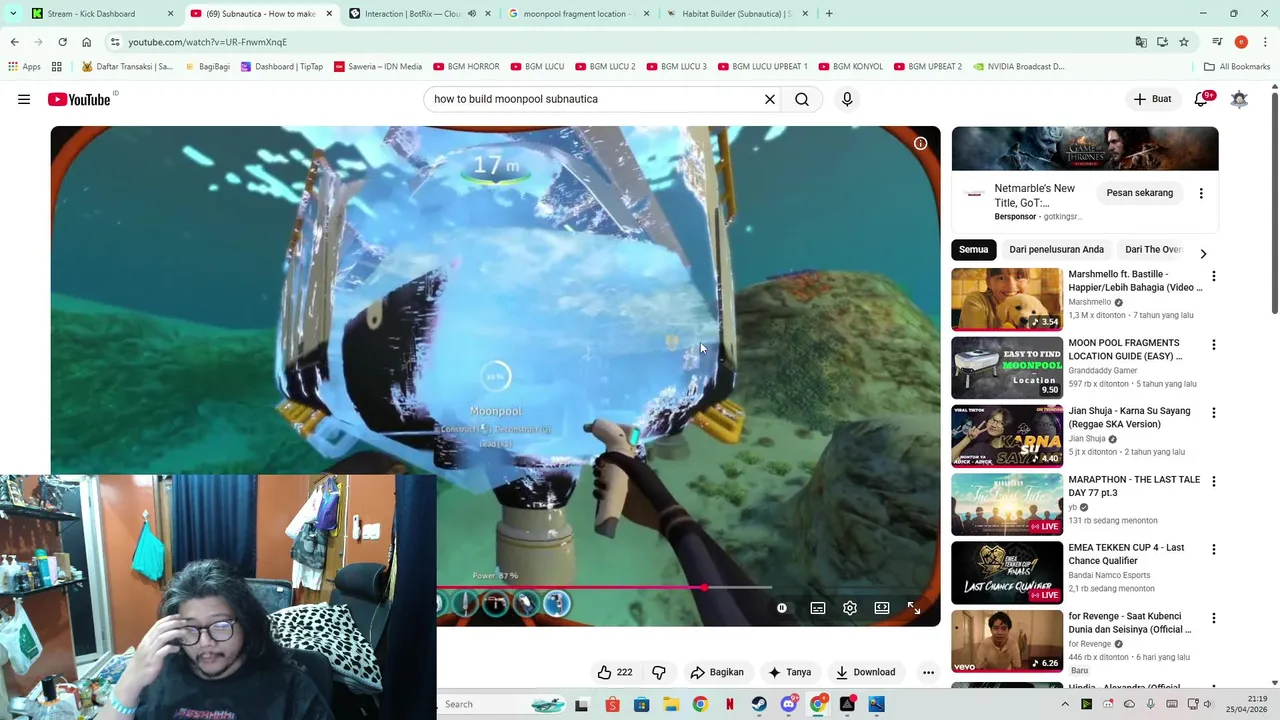
Task: Open sponsored ad options menu
Action: [1201, 193]
